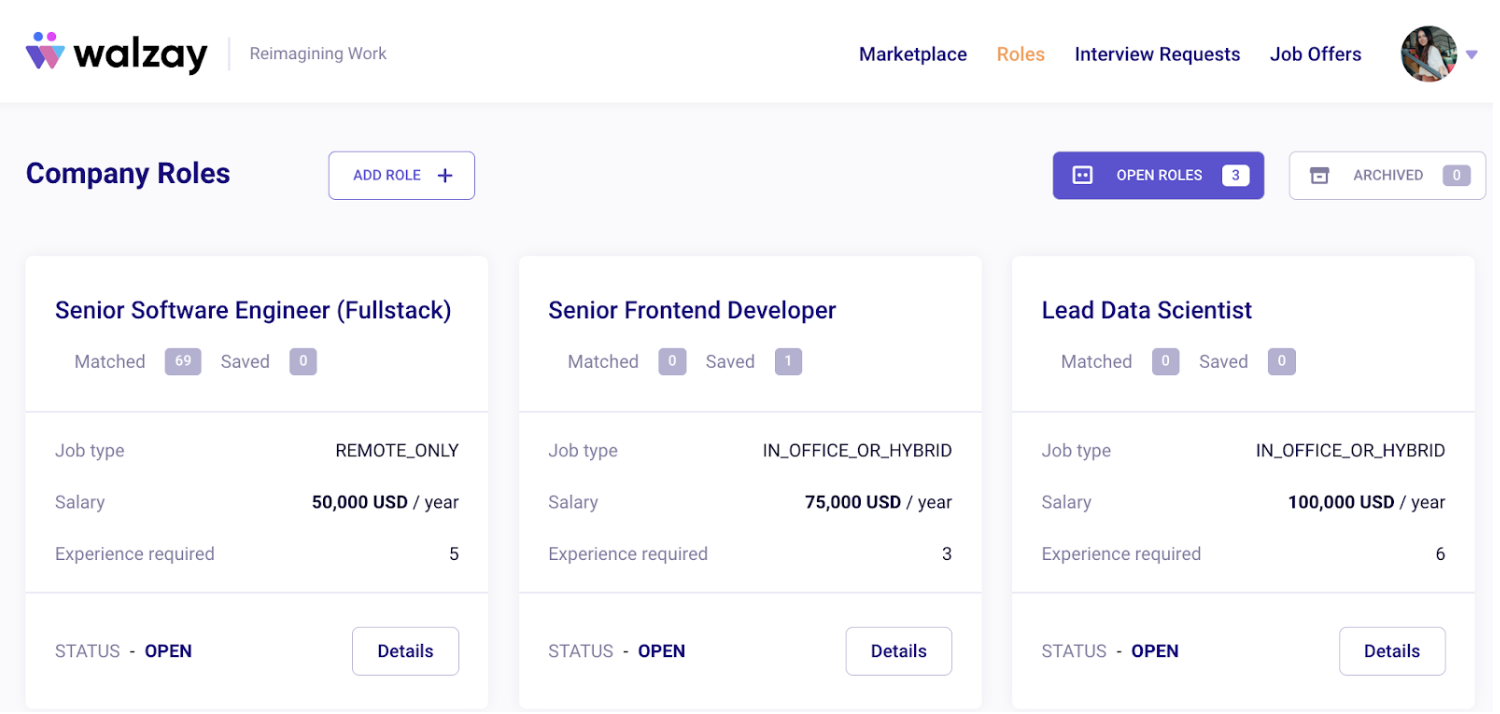Screen dimensions: 1500x714
Task: Select the Open Roles card icon
Action: point(1083,175)
